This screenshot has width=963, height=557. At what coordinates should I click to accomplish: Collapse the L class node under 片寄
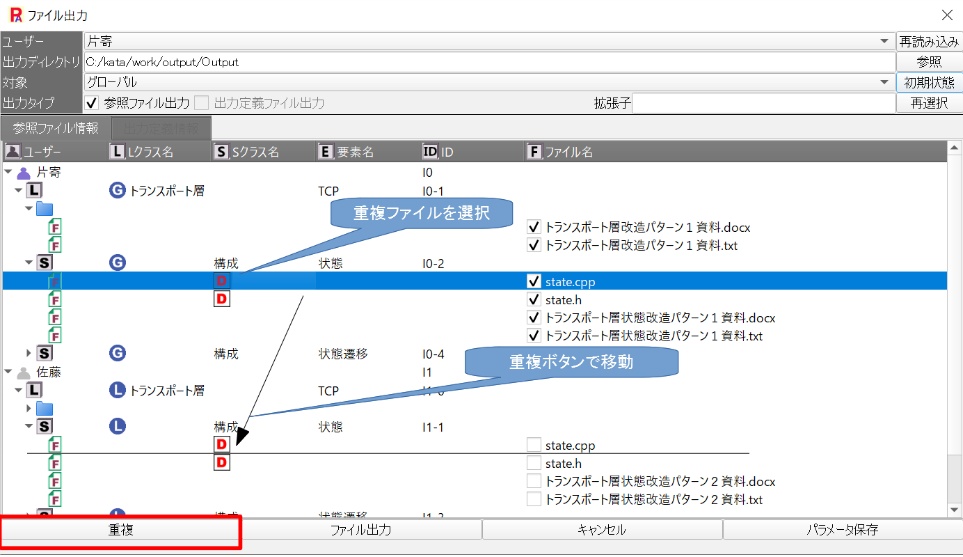click(x=18, y=190)
